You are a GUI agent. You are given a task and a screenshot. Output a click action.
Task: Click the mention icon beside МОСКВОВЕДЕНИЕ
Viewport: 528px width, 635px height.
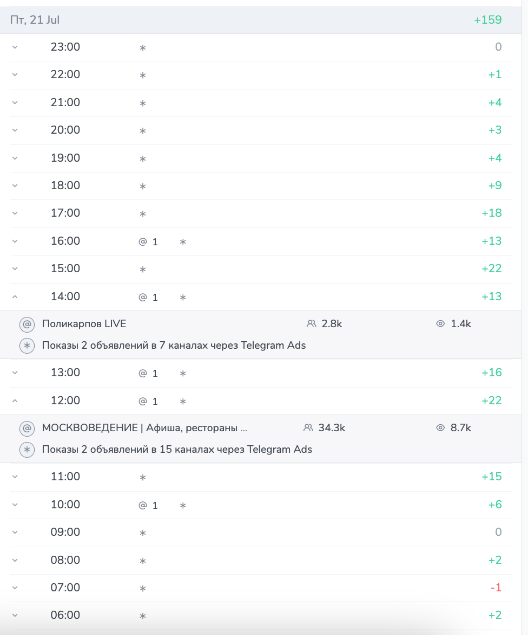pos(27,428)
